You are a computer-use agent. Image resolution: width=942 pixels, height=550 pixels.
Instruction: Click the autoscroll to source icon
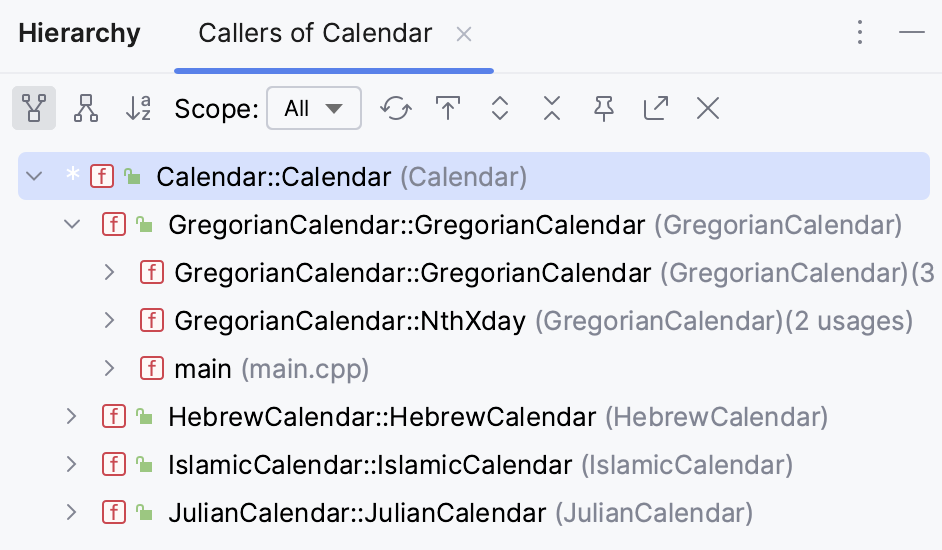point(448,108)
